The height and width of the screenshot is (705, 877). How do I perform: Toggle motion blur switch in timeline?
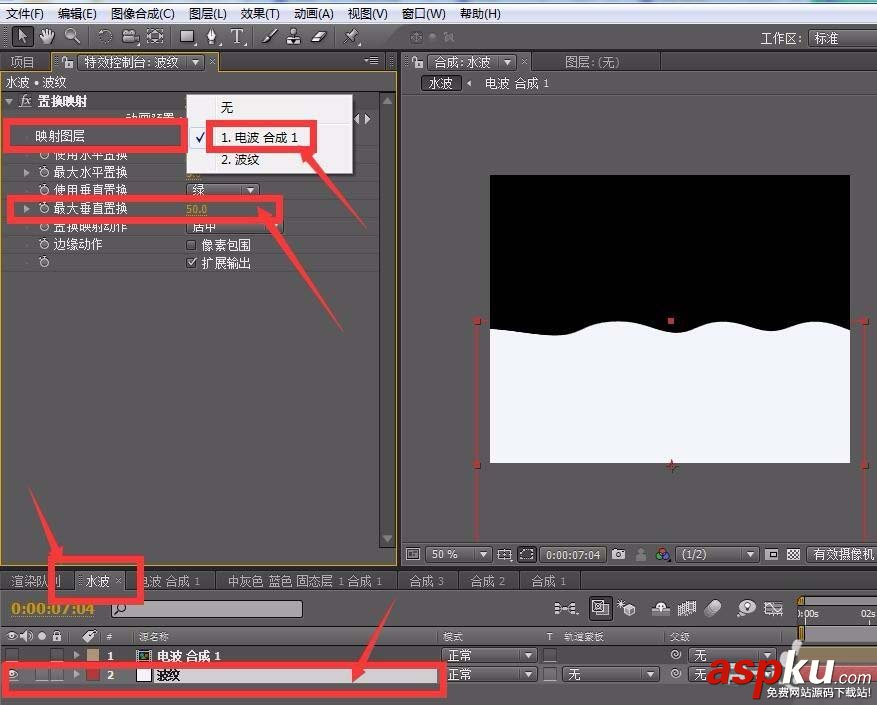[713, 608]
